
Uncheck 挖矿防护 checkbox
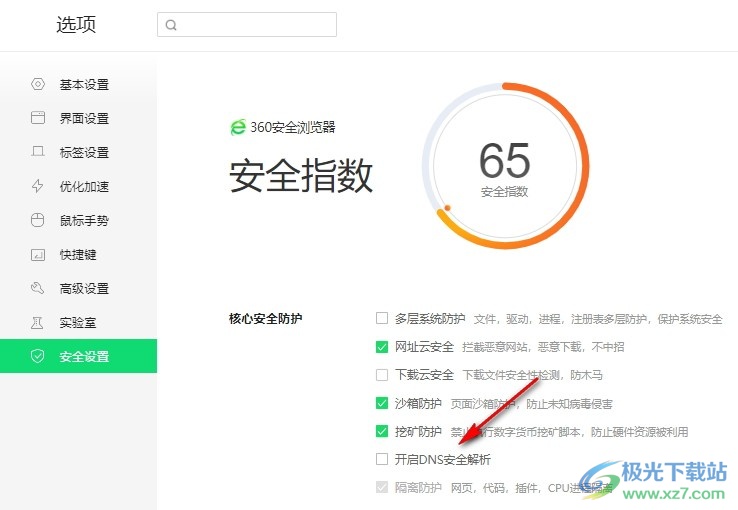click(x=382, y=431)
